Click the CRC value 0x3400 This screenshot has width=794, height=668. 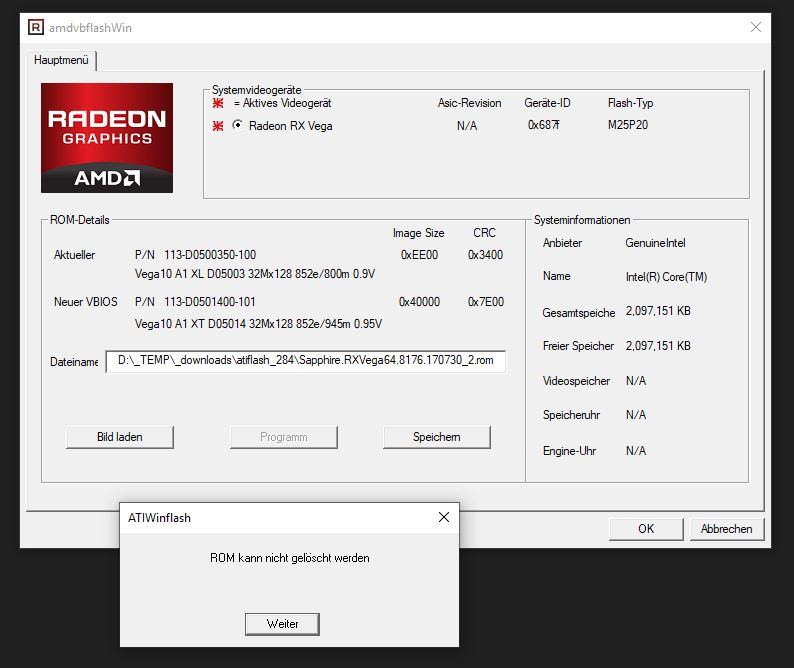pos(485,255)
